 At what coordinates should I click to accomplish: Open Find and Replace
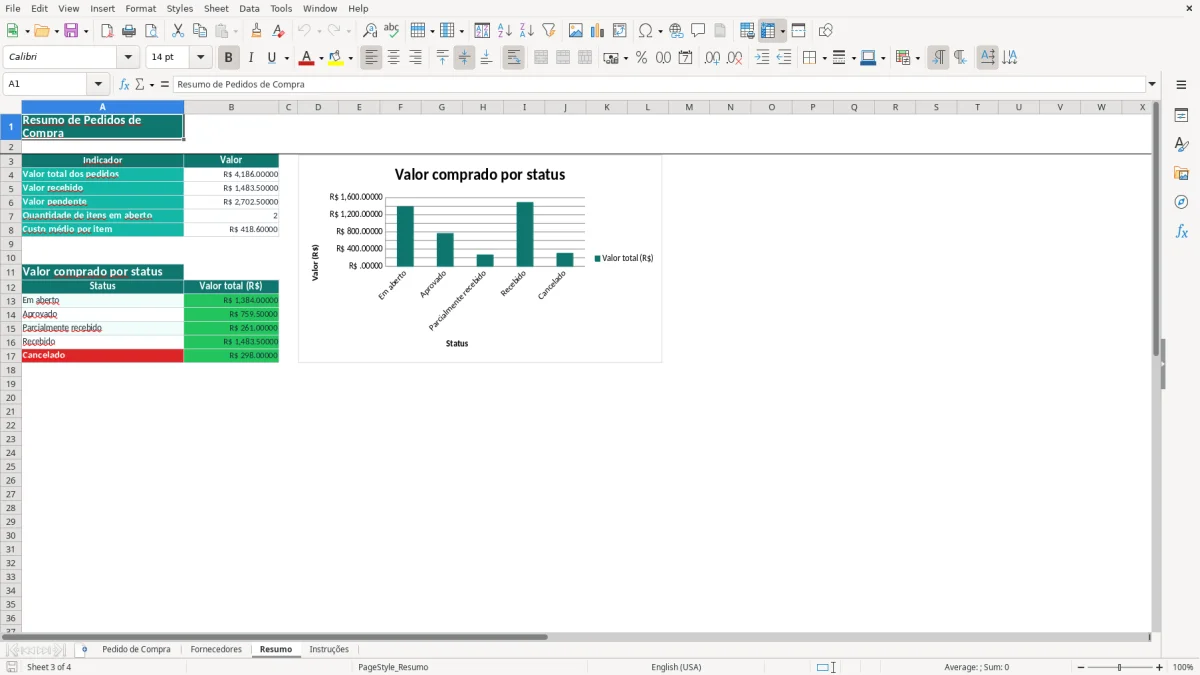(370, 31)
